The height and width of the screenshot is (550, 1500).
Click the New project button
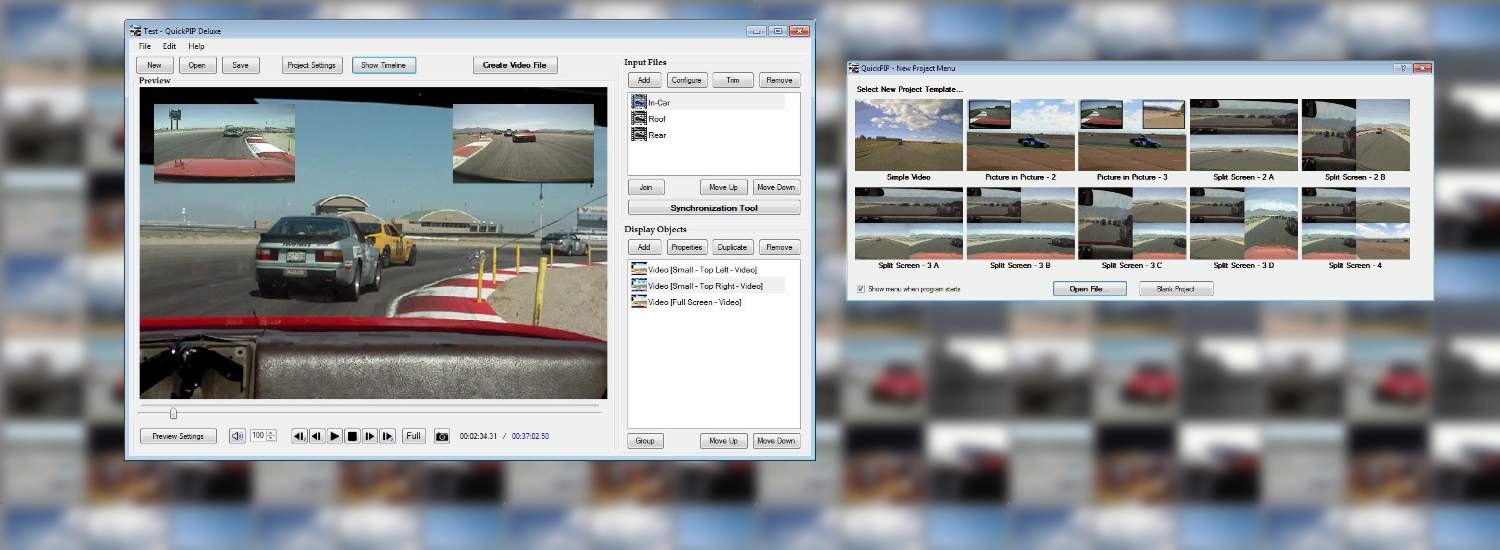tap(154, 65)
